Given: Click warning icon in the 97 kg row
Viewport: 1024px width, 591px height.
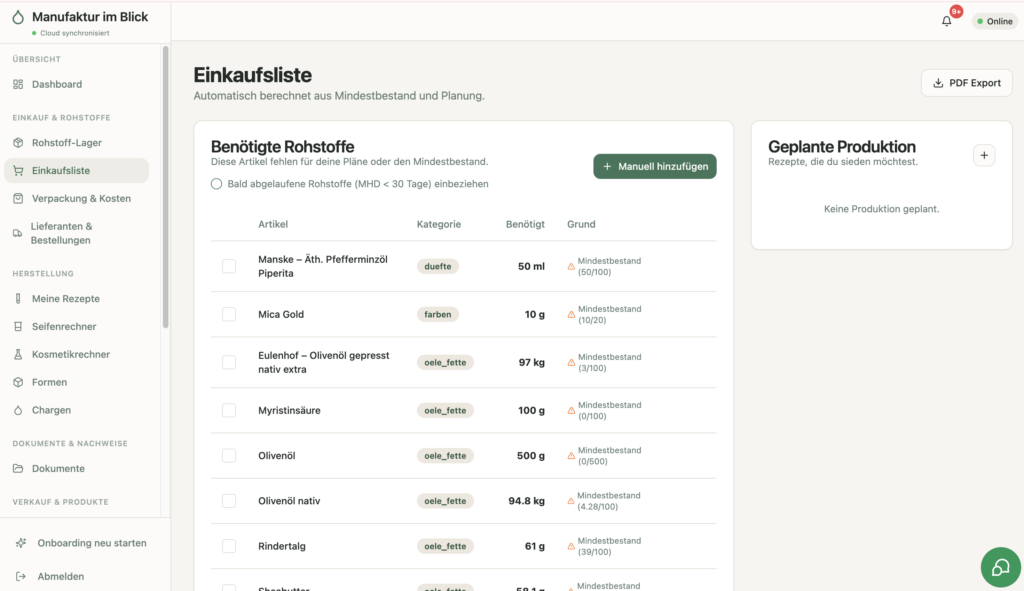Looking at the screenshot, I should point(571,362).
